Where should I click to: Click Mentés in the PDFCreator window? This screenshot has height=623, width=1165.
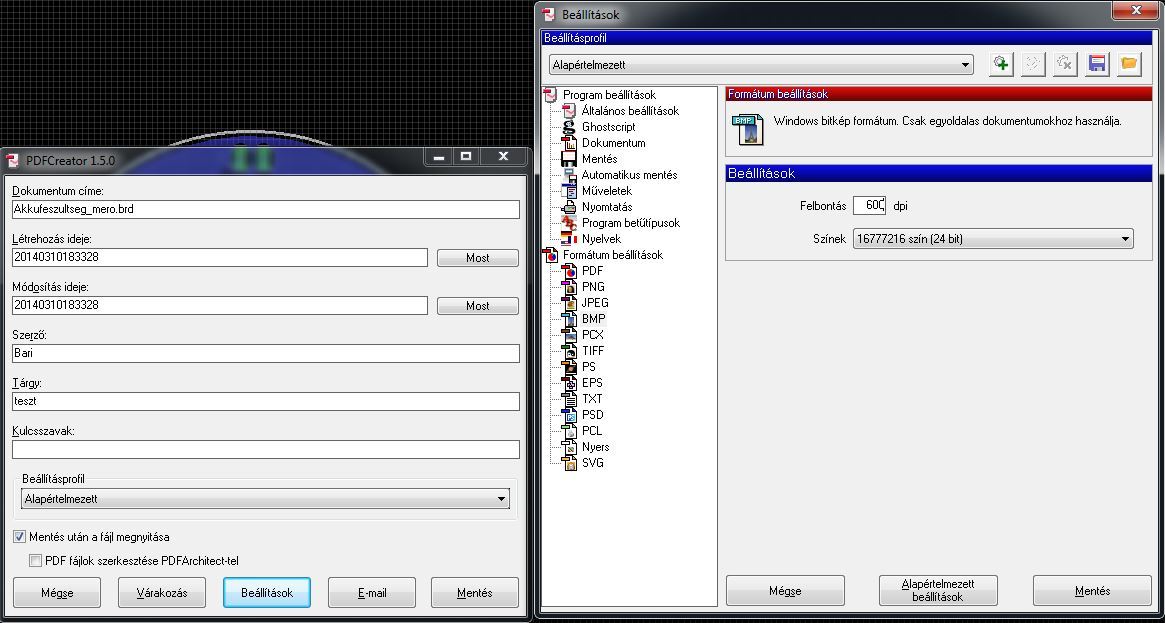(475, 593)
